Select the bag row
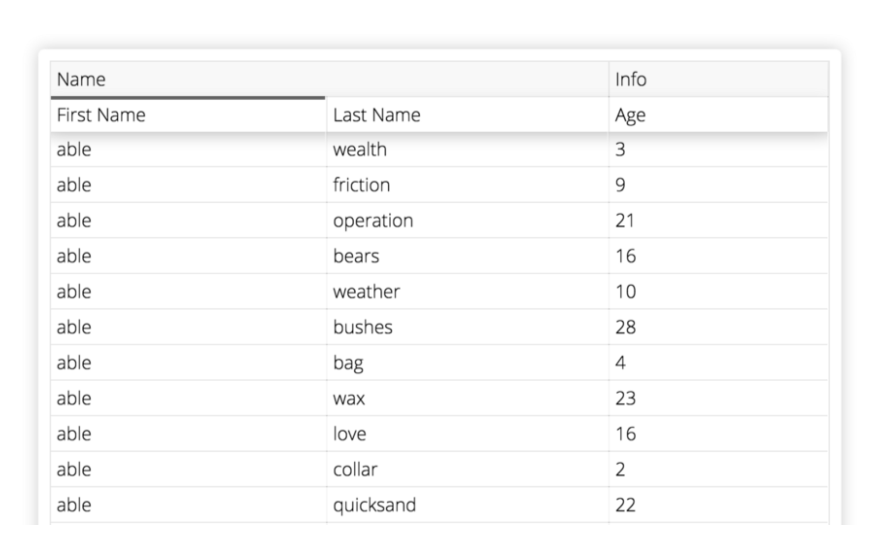The width and height of the screenshot is (873, 539). 439,363
